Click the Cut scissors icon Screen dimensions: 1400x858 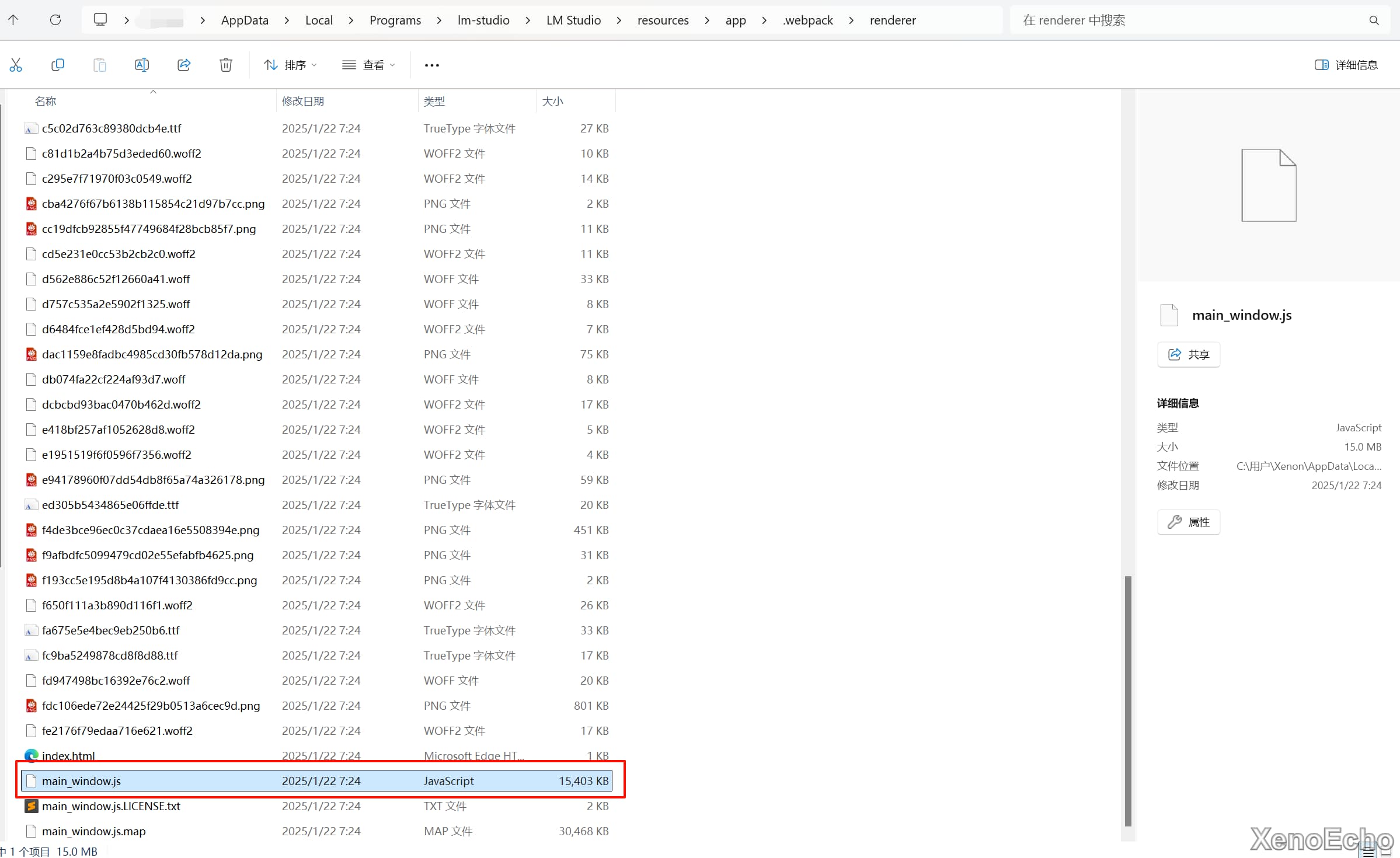[16, 65]
